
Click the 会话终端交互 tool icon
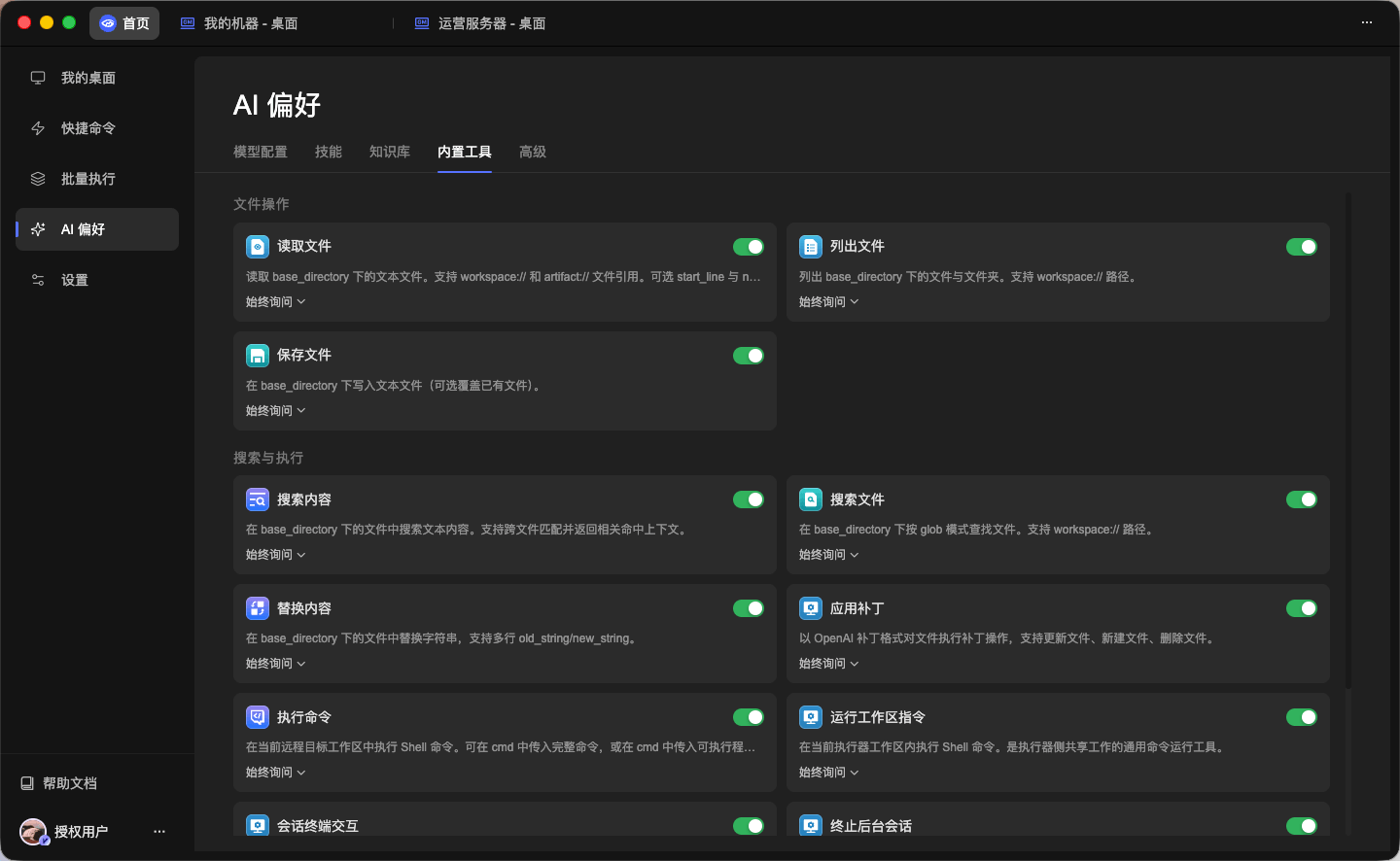click(258, 825)
